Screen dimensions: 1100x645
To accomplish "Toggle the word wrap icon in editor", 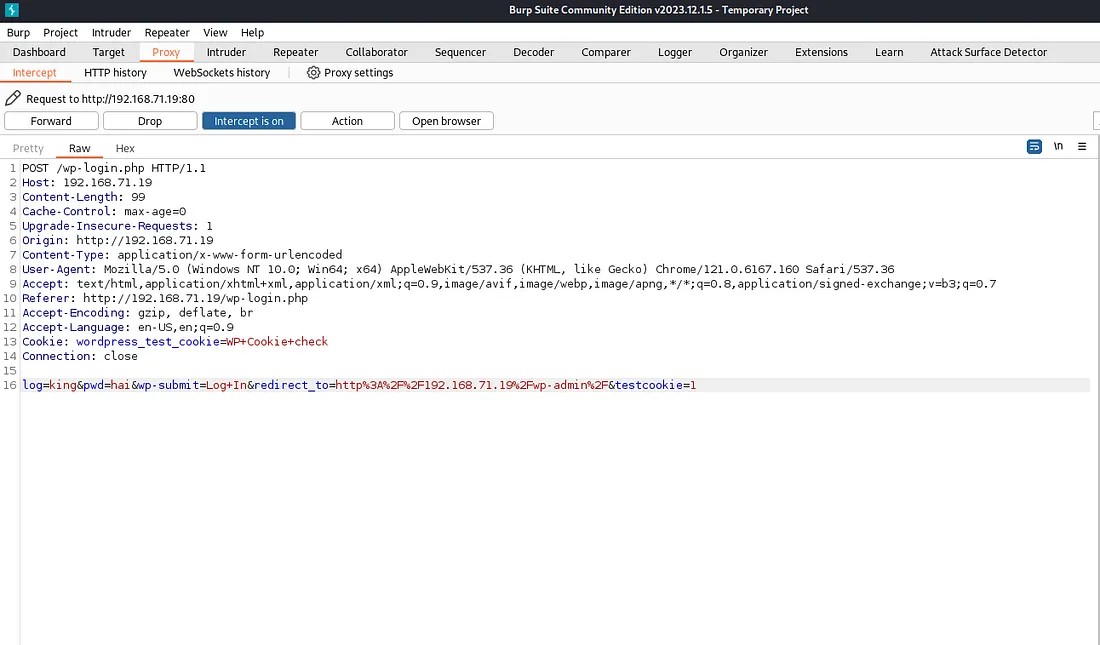I will click(x=1034, y=147).
